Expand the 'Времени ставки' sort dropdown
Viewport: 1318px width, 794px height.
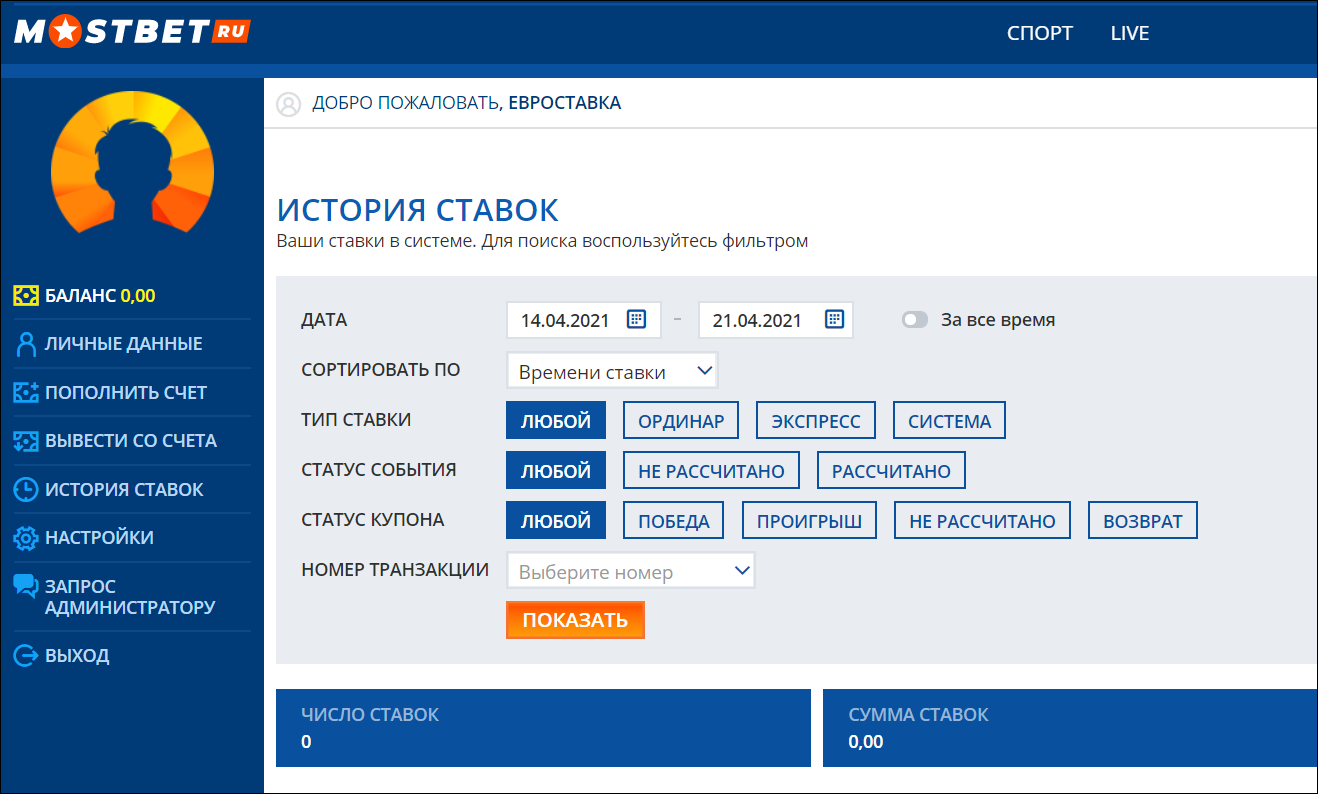612,371
